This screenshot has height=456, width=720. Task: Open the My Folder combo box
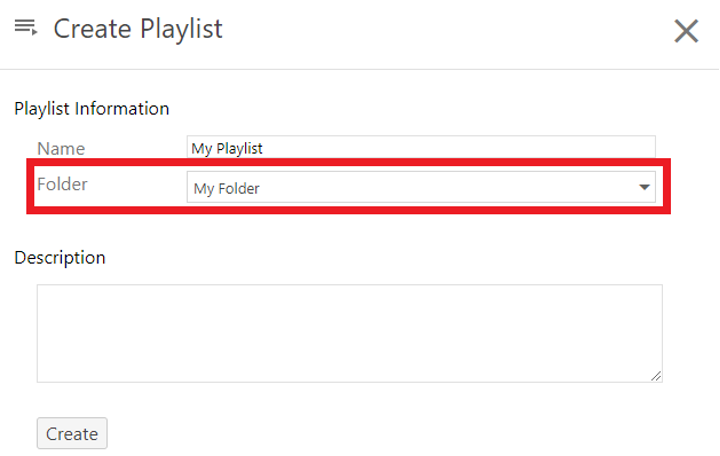coord(421,187)
